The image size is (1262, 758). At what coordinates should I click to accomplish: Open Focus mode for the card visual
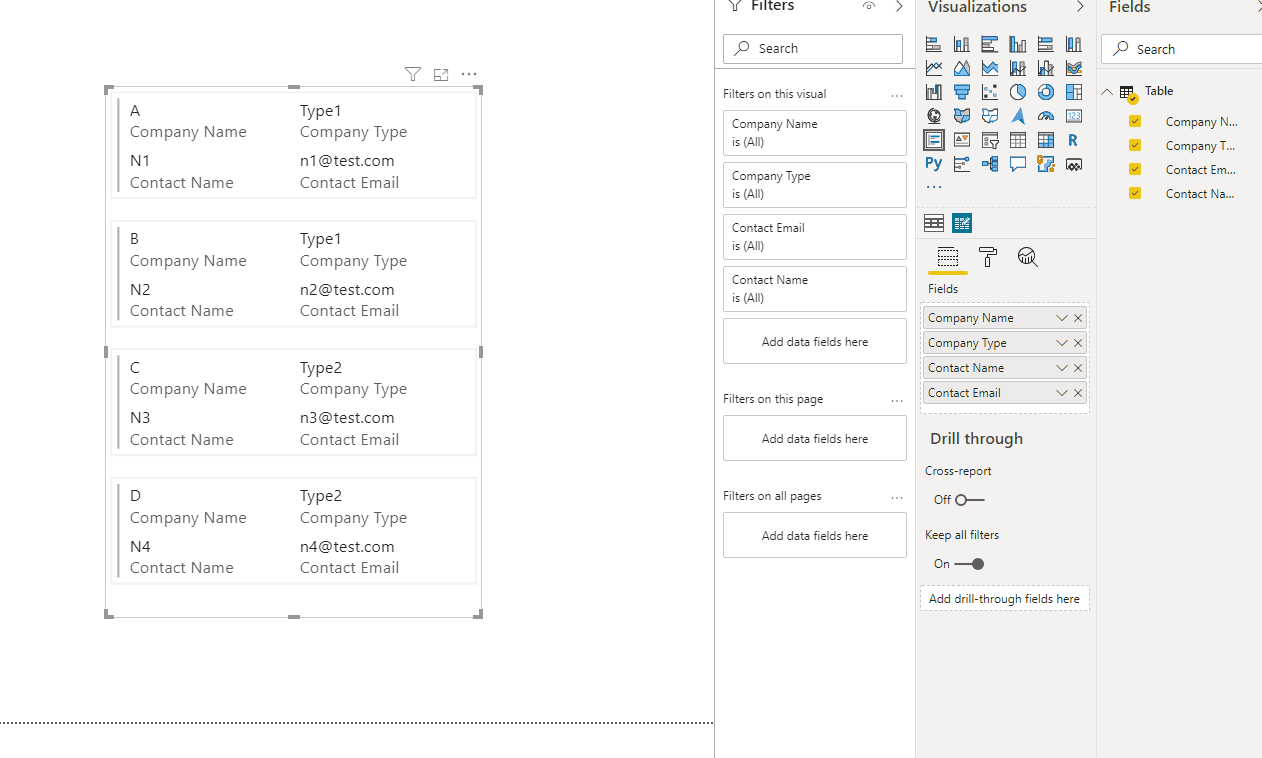coord(441,74)
